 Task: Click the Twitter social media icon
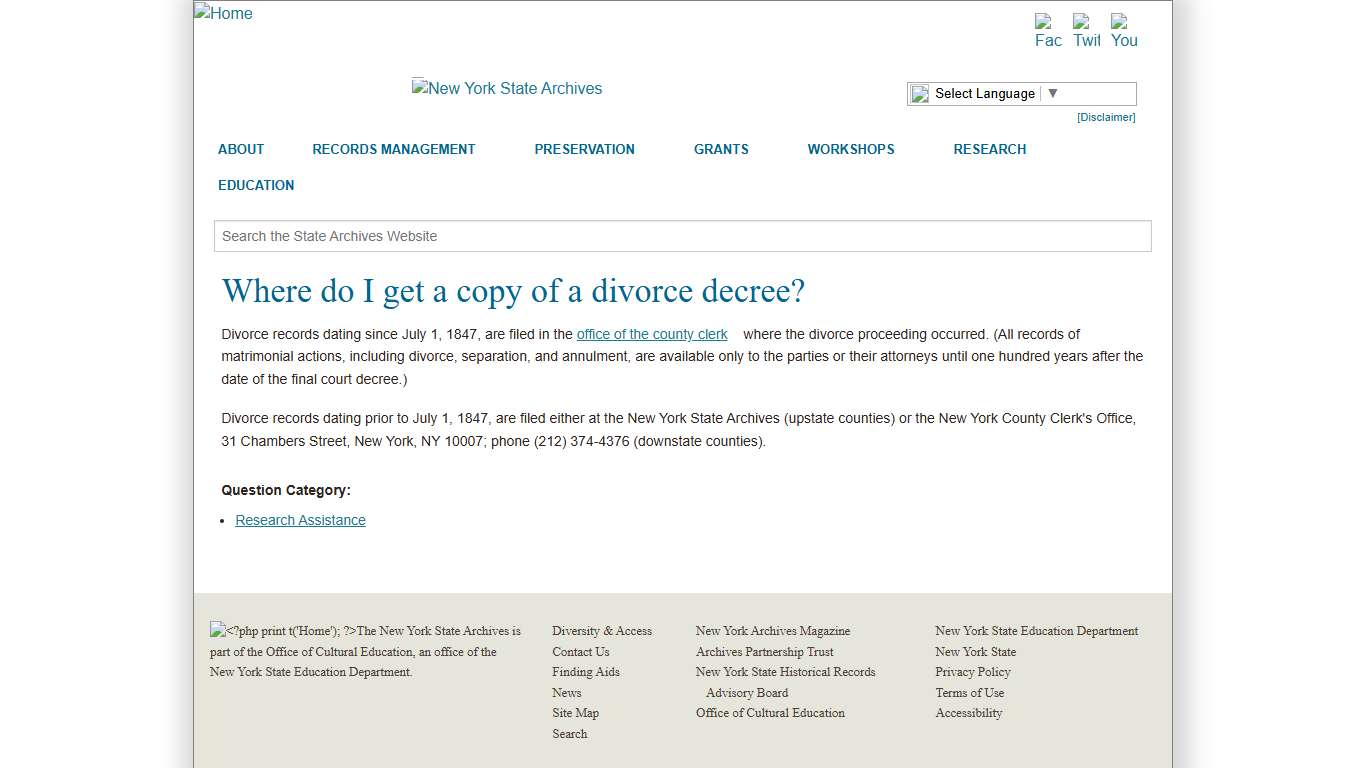pos(1085,28)
